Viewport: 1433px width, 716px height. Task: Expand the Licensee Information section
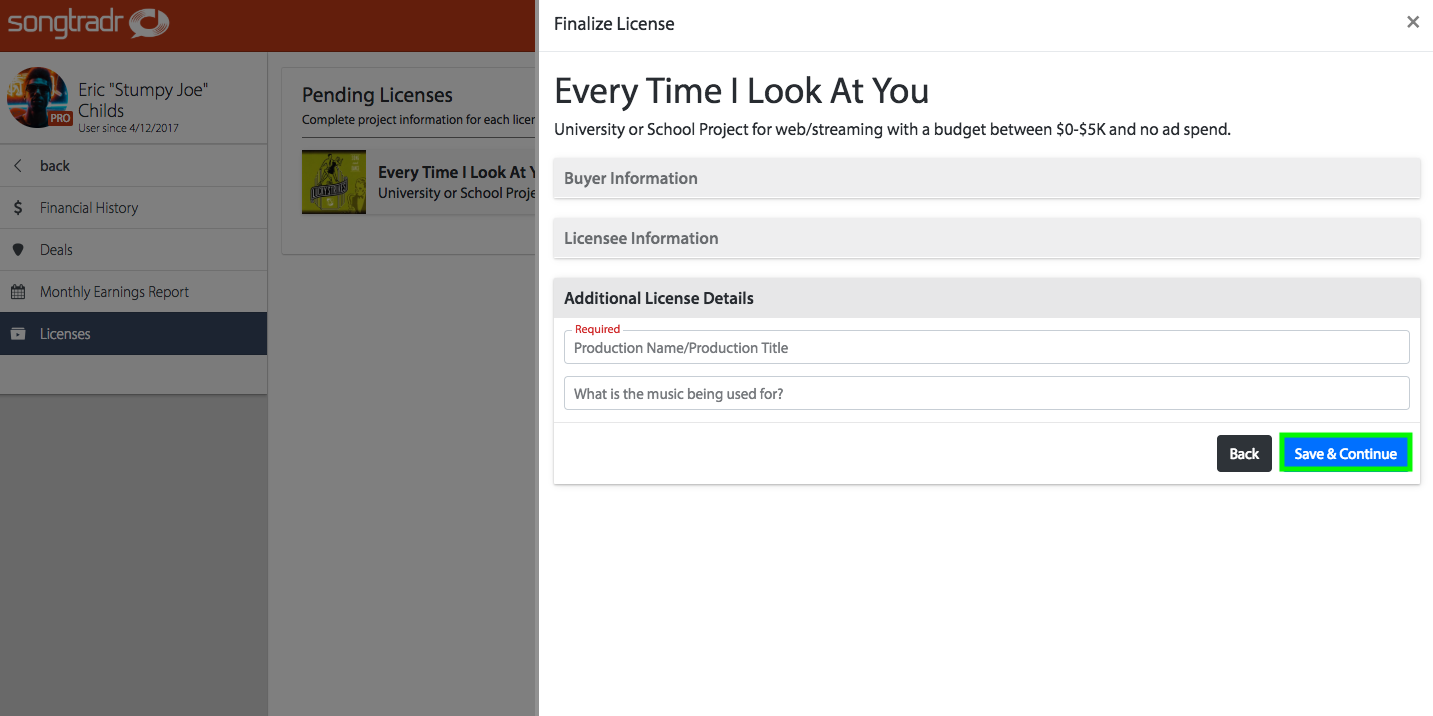coord(987,238)
